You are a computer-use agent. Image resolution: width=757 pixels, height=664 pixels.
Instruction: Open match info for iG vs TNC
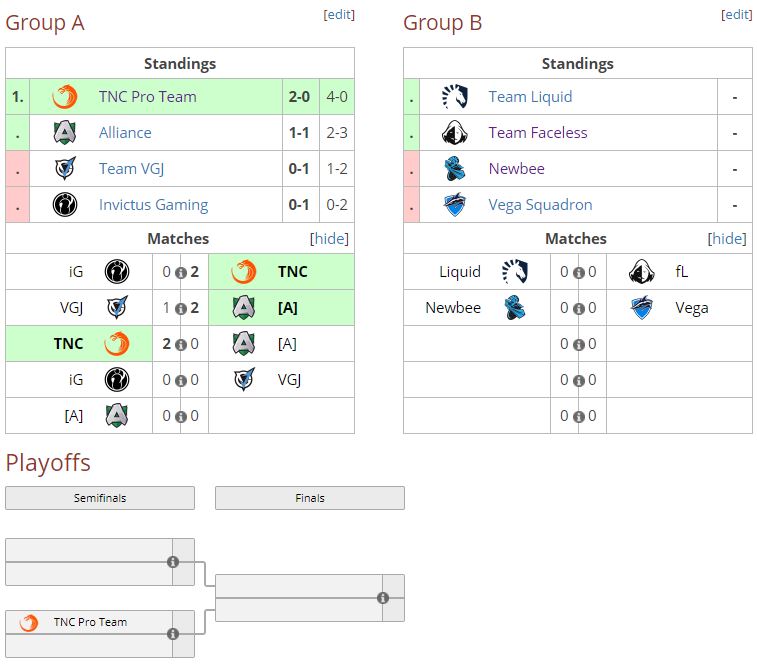pyautogui.click(x=181, y=273)
